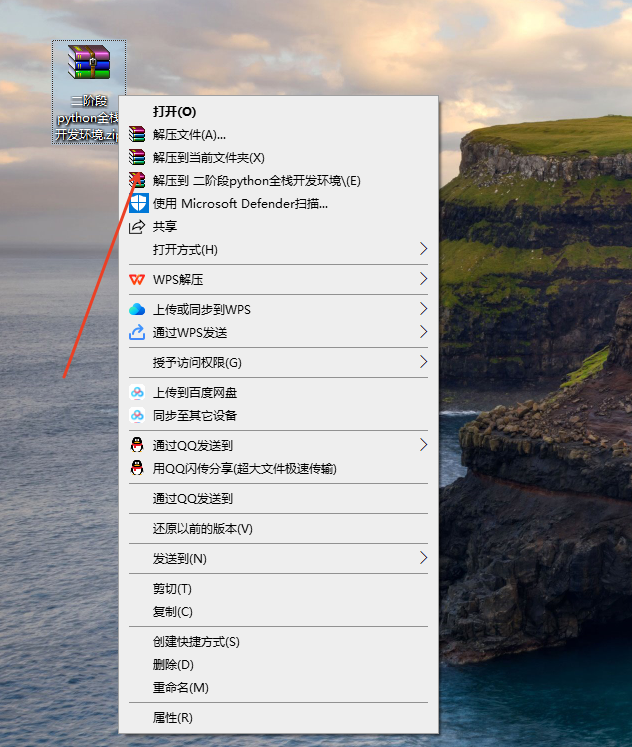The image size is (632, 747).
Task: Expand the 打开方式(H) submenu arrow
Action: point(423,249)
